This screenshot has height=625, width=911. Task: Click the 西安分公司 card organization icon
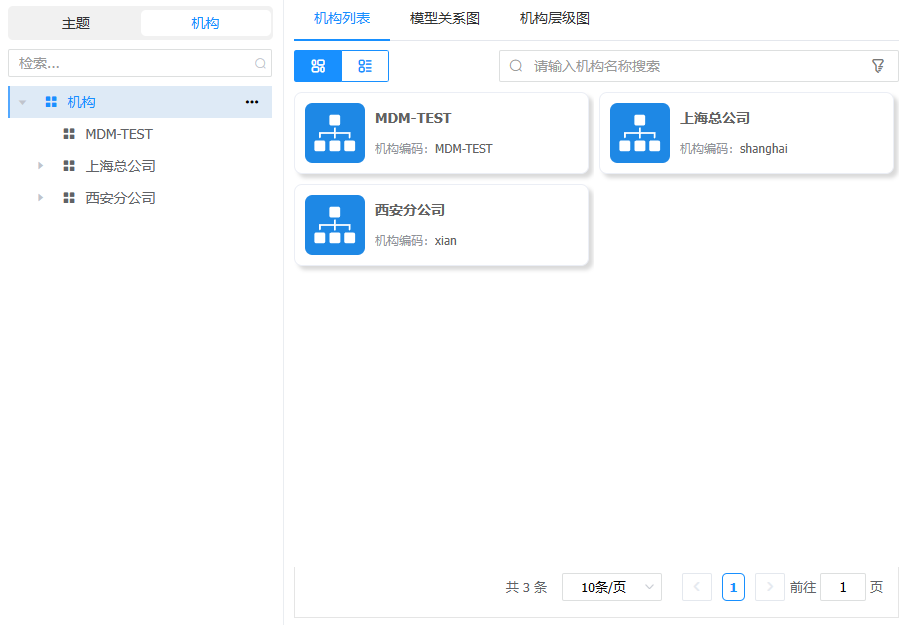[335, 225]
